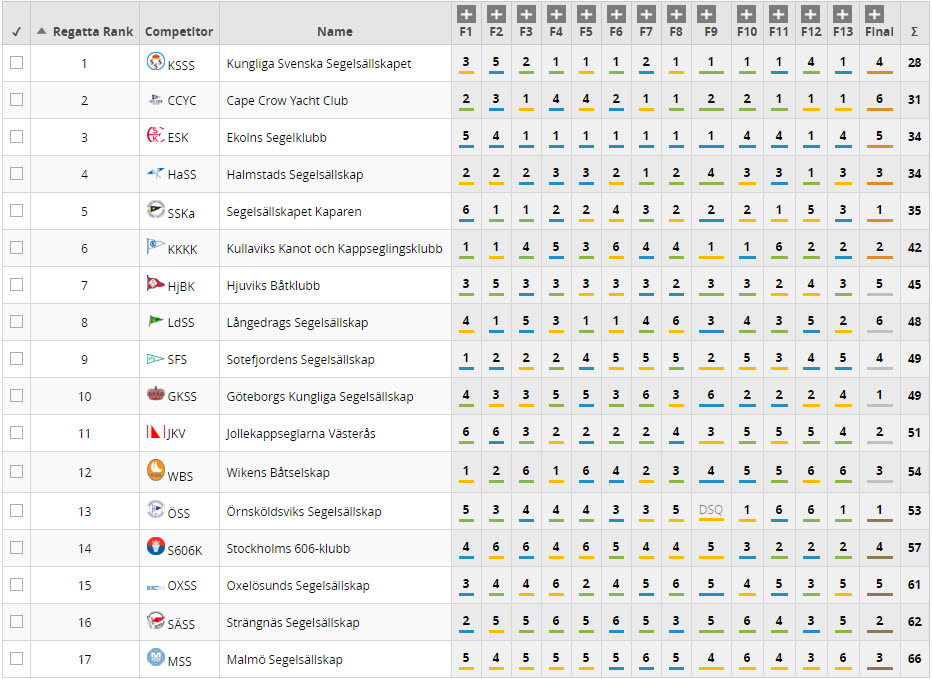
Task: Click the GKSS crown logo icon
Action: (x=155, y=394)
